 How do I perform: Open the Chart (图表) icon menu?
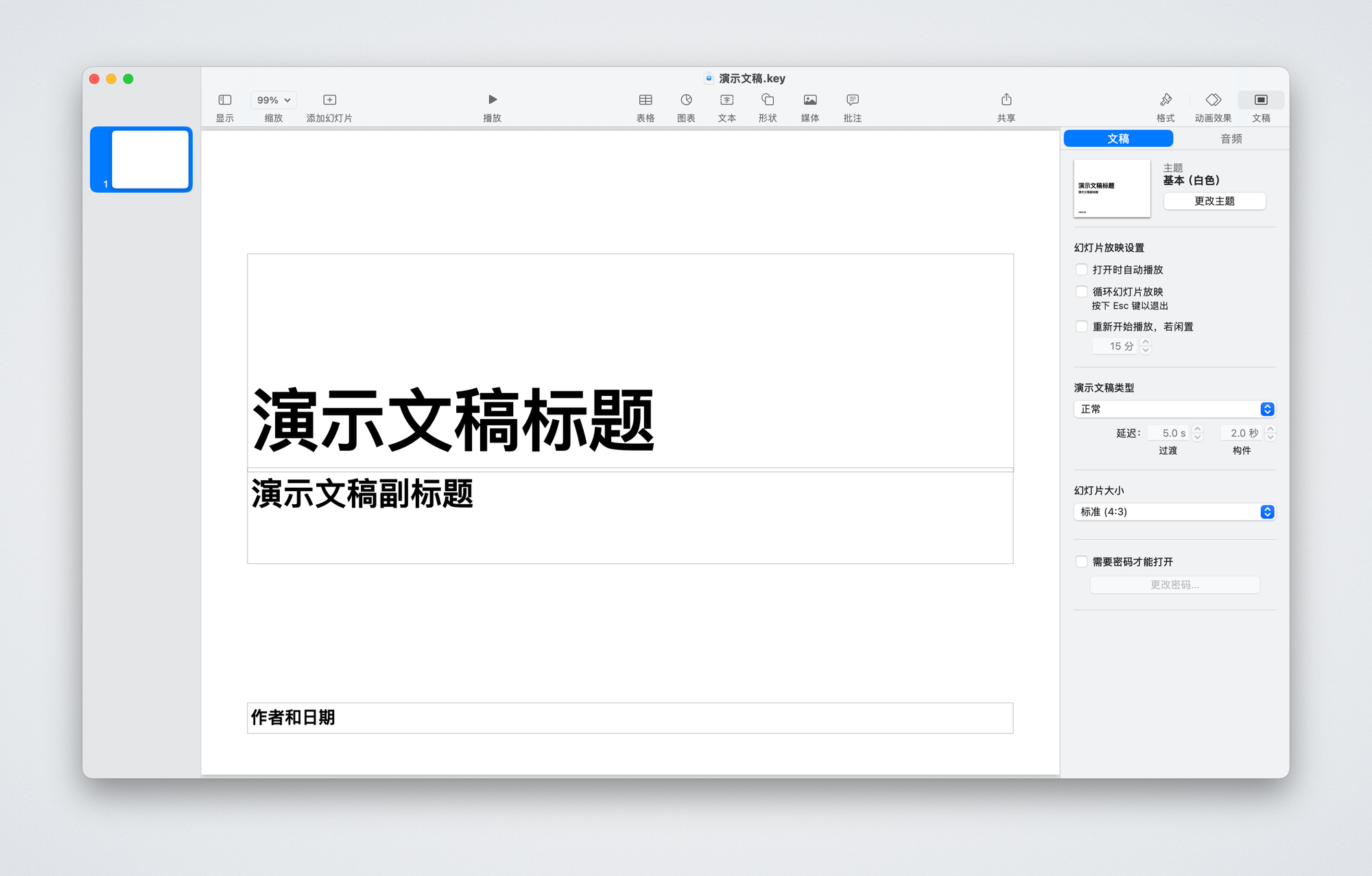tap(686, 100)
